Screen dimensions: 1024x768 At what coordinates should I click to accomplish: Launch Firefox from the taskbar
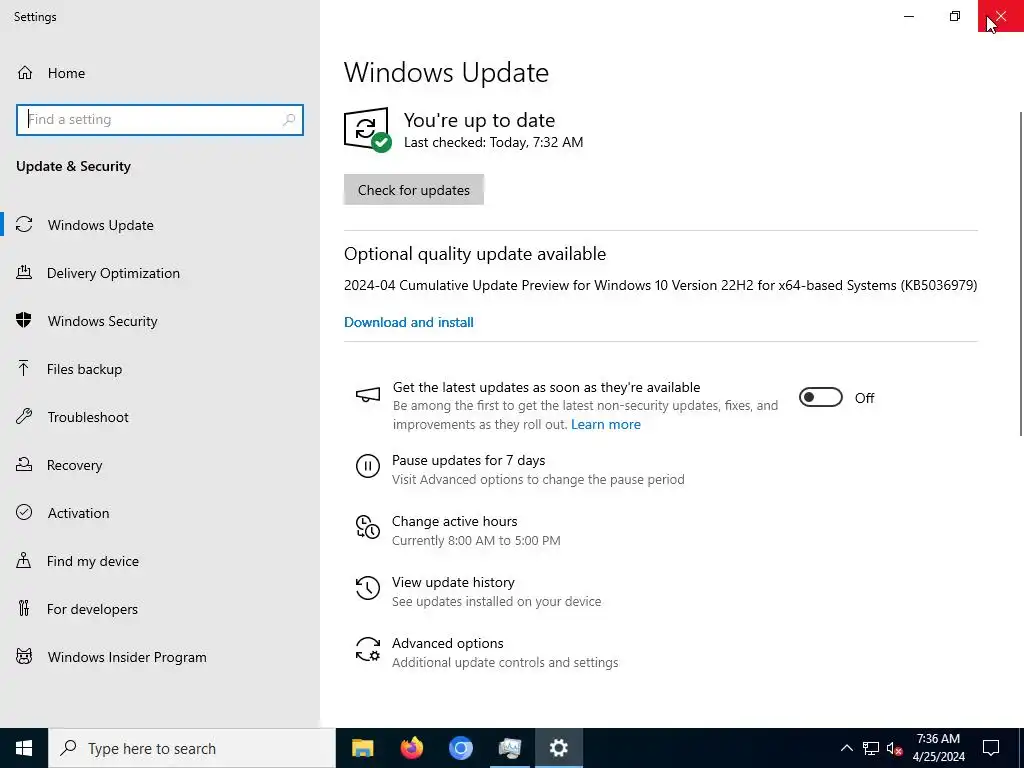(411, 748)
